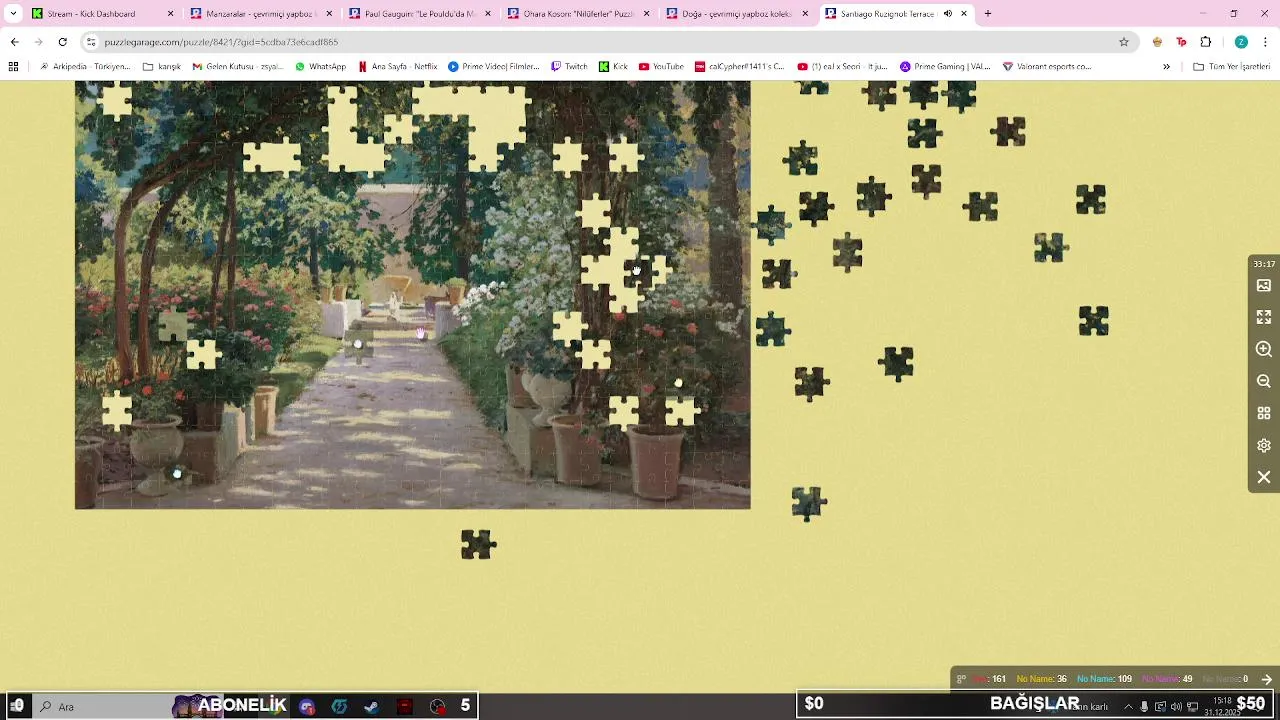The width and height of the screenshot is (1280, 720).
Task: Switch to Paul Gauguin puzzle tab
Action: pyautogui.click(x=419, y=14)
